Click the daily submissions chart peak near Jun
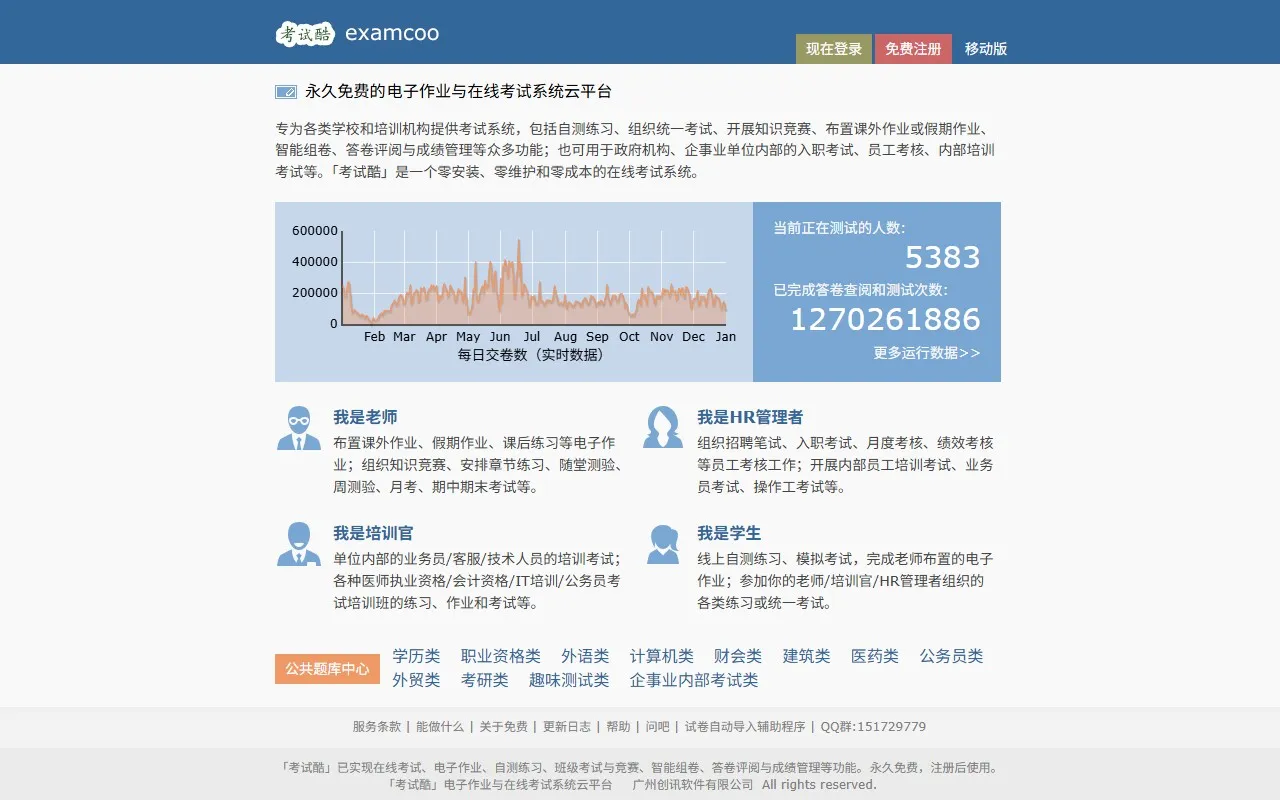The height and width of the screenshot is (800, 1280). (518, 245)
